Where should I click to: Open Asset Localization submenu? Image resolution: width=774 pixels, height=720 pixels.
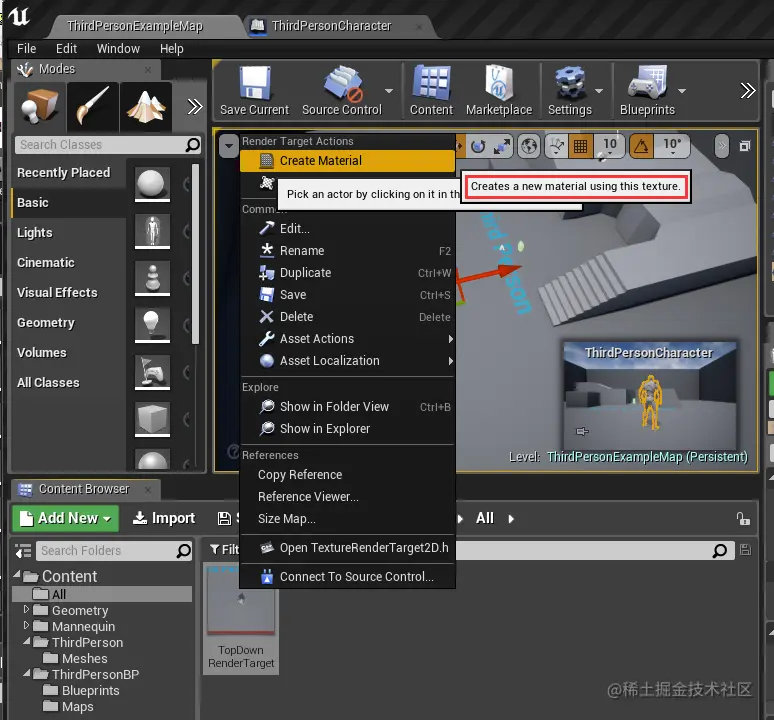click(x=347, y=361)
